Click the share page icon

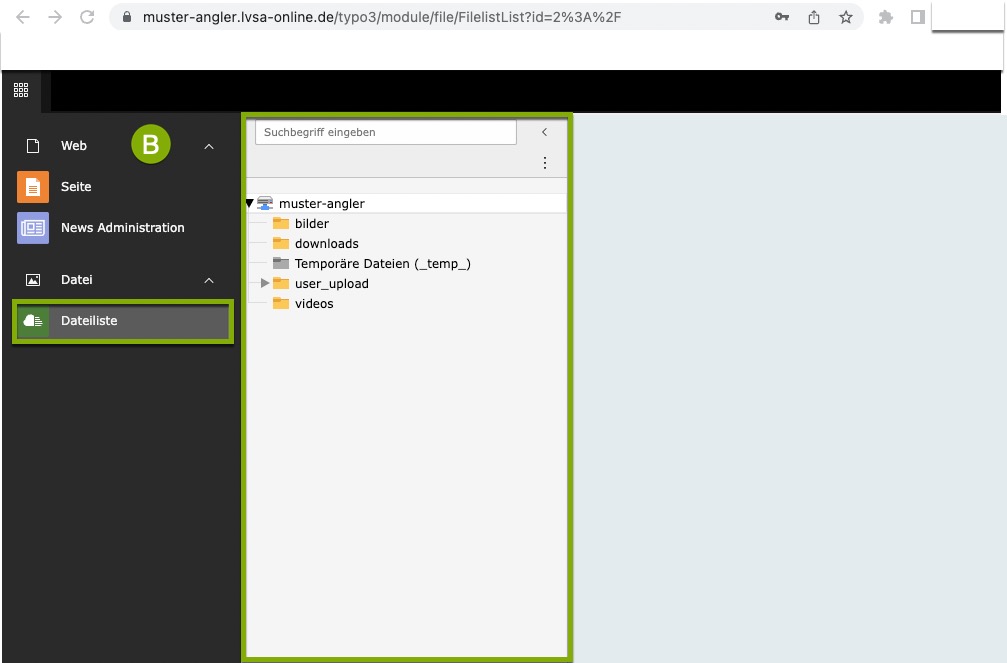[x=814, y=17]
